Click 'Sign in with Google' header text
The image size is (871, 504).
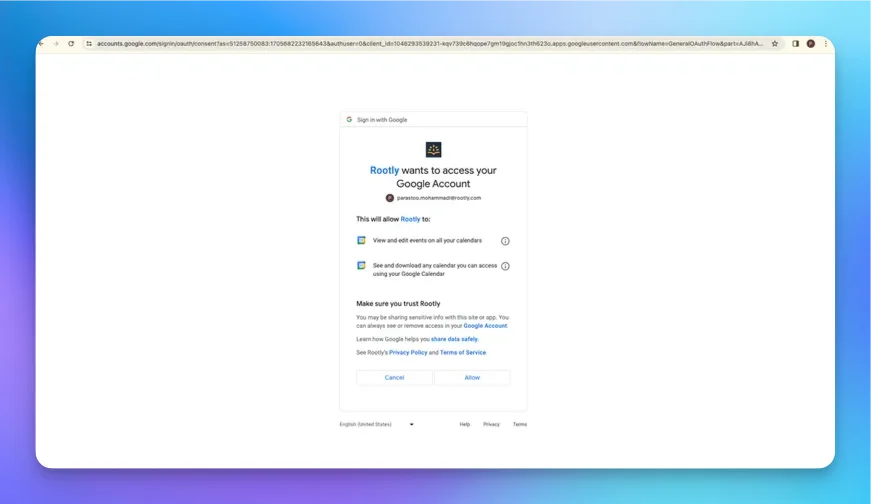click(x=382, y=119)
